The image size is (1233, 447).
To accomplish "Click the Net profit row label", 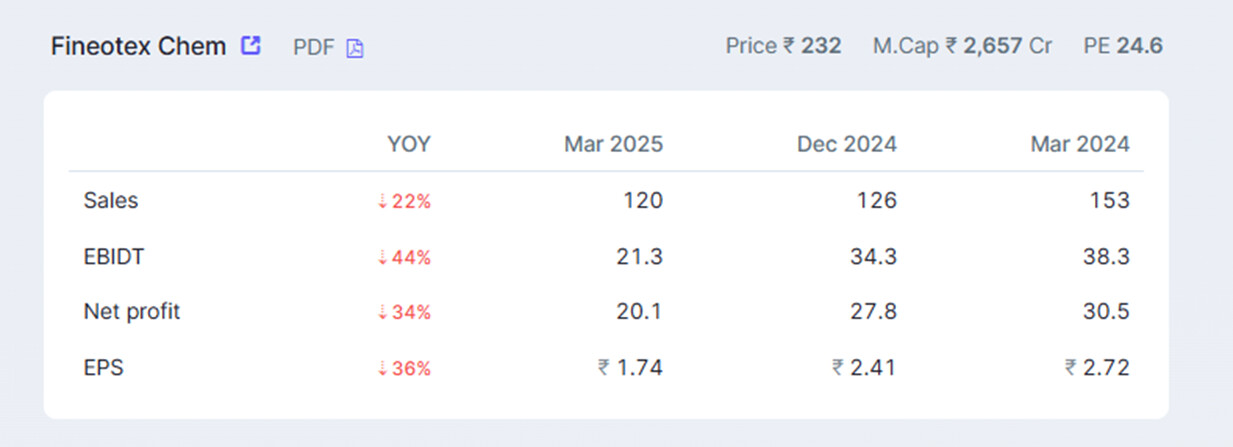I will tap(129, 312).
